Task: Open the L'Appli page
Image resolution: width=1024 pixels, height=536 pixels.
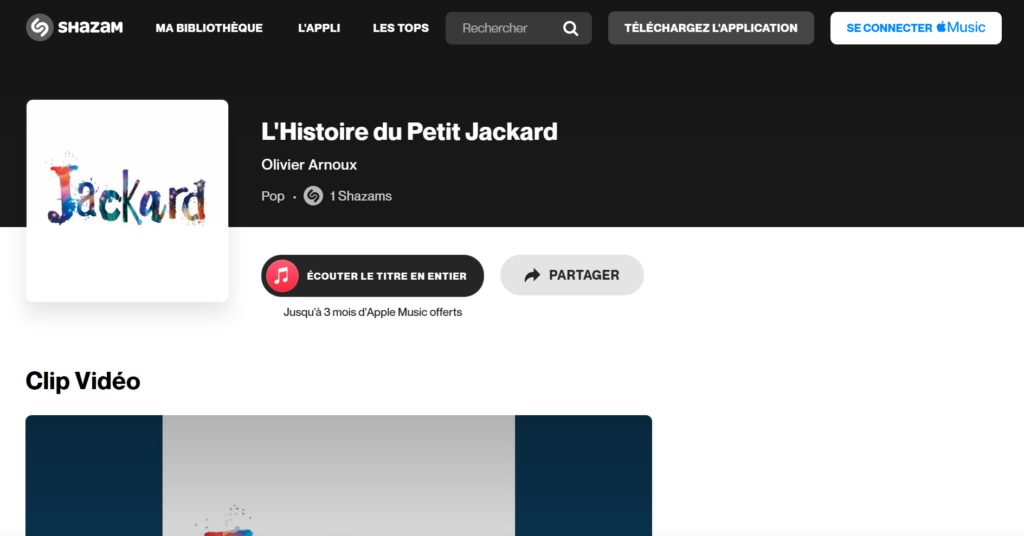Action: pyautogui.click(x=319, y=28)
